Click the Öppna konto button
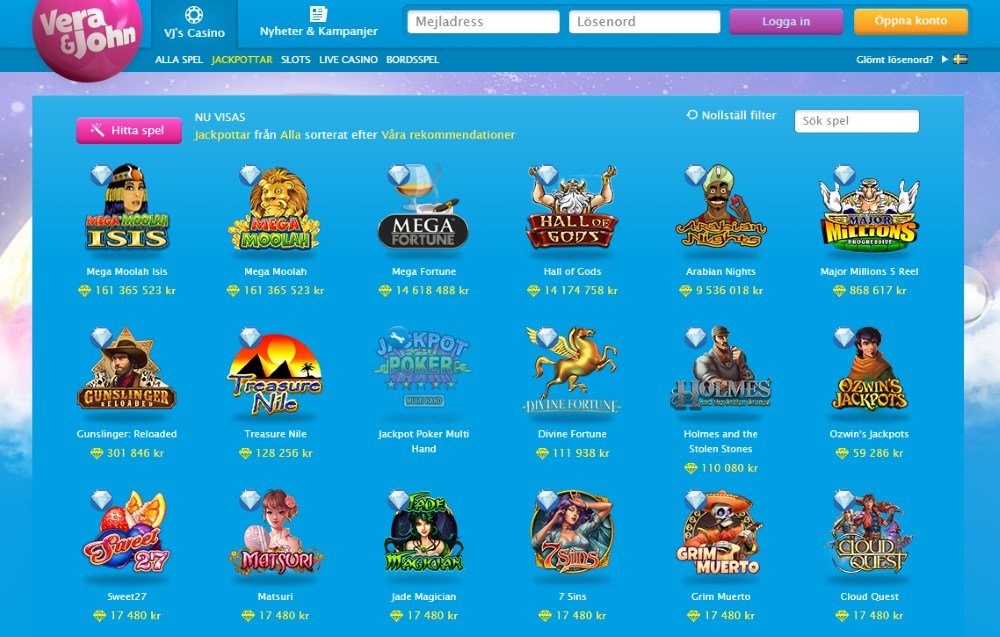The width and height of the screenshot is (1000, 637). [911, 21]
